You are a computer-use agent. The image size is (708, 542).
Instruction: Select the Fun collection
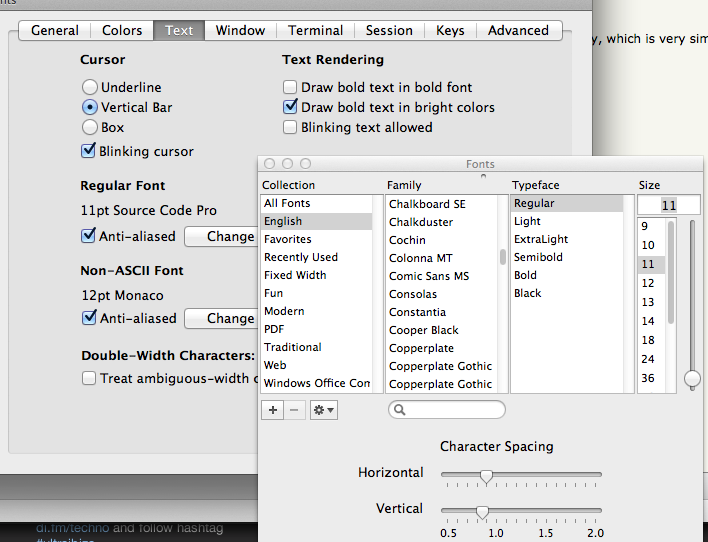316,293
